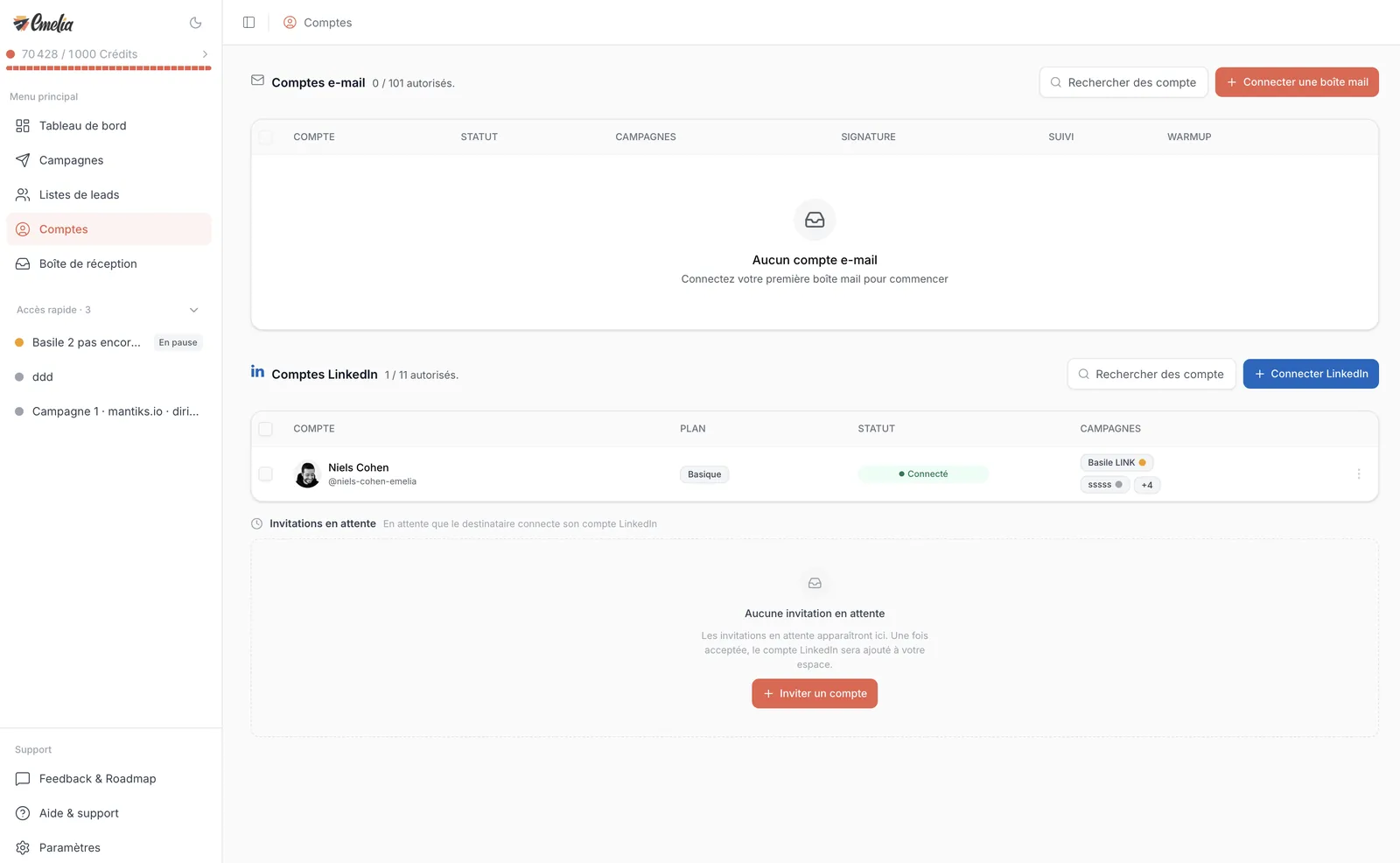
Task: Open Paramètres settings
Action: (x=108, y=847)
